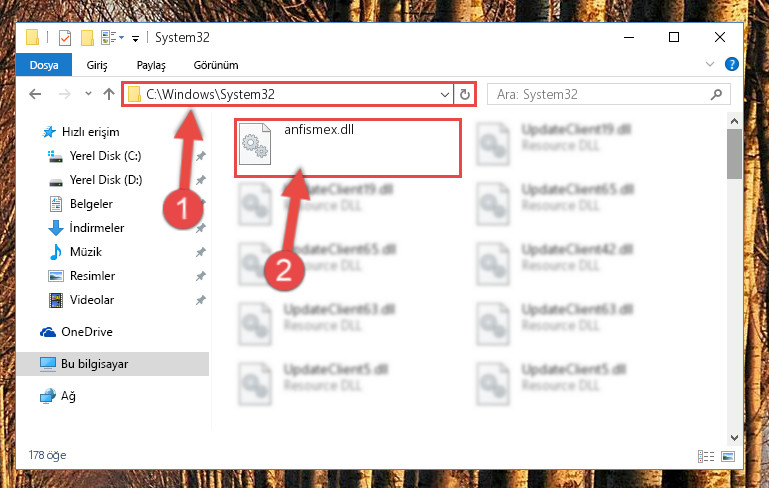Switch to large icons view in status bar
The height and width of the screenshot is (488, 769).
[x=728, y=457]
